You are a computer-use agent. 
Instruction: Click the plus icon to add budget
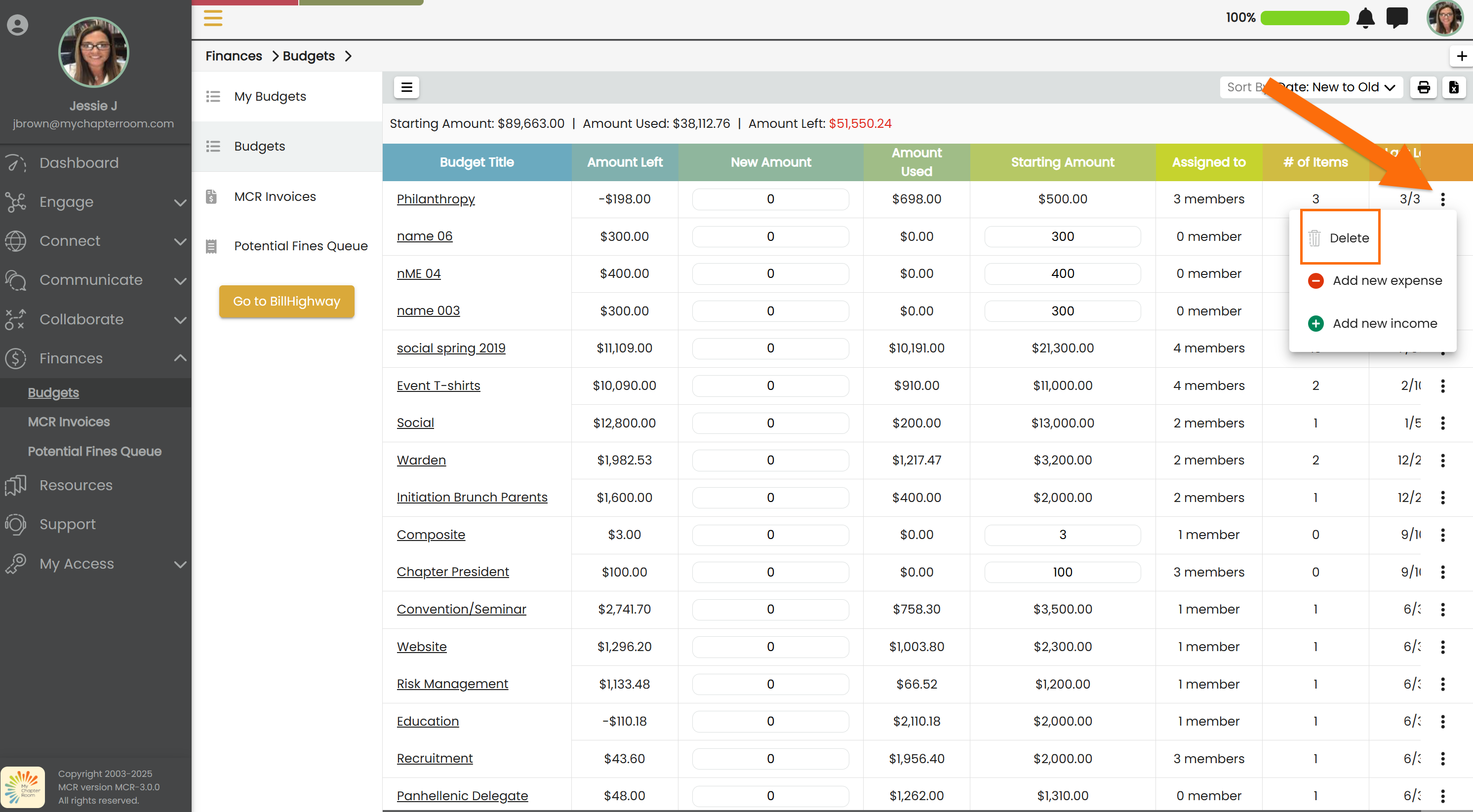click(1461, 56)
